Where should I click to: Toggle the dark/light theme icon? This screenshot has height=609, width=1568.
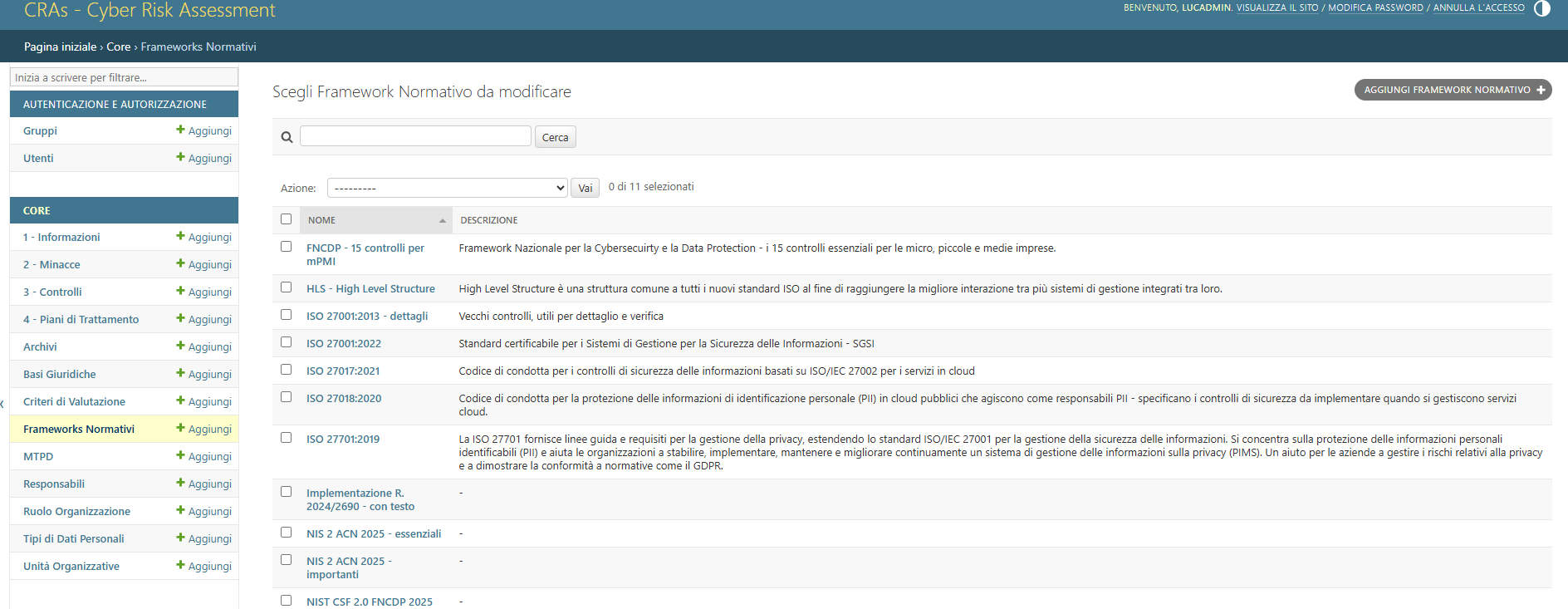[x=1542, y=8]
